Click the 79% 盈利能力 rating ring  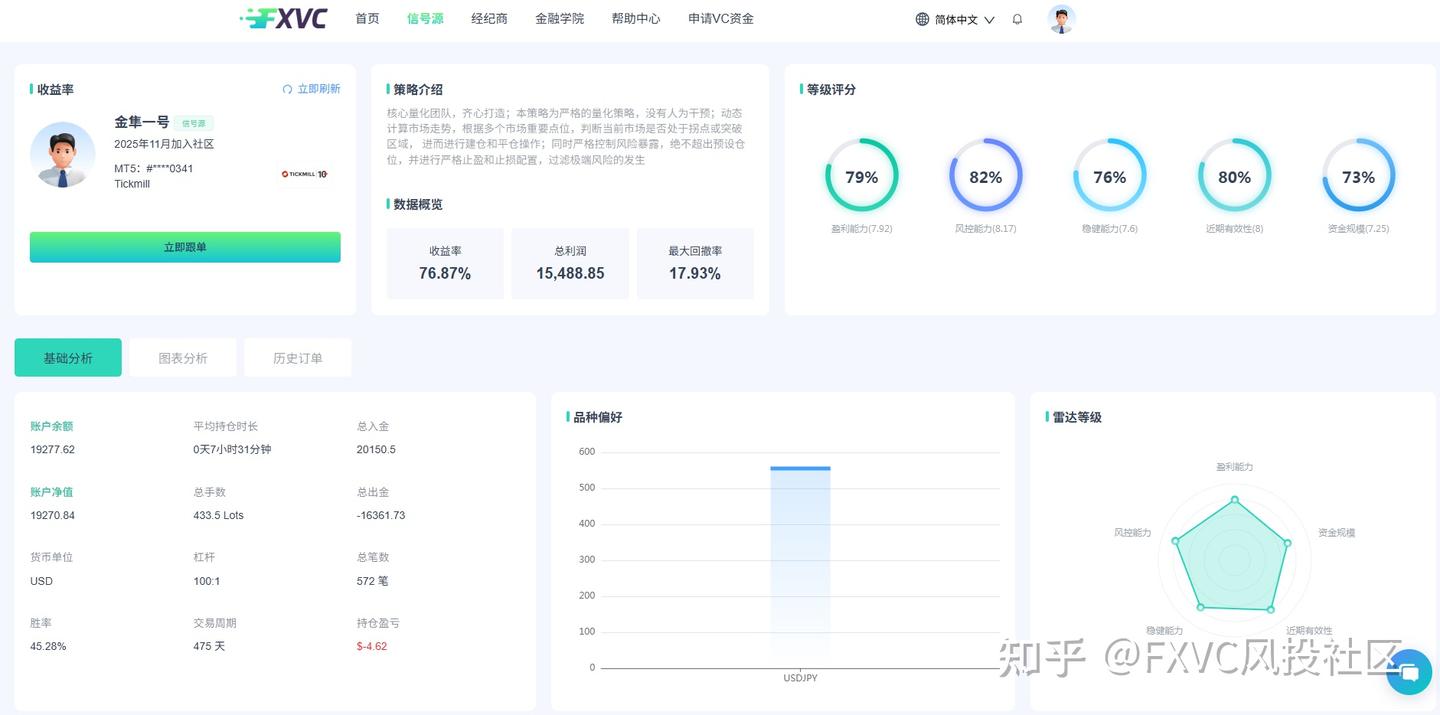(861, 176)
